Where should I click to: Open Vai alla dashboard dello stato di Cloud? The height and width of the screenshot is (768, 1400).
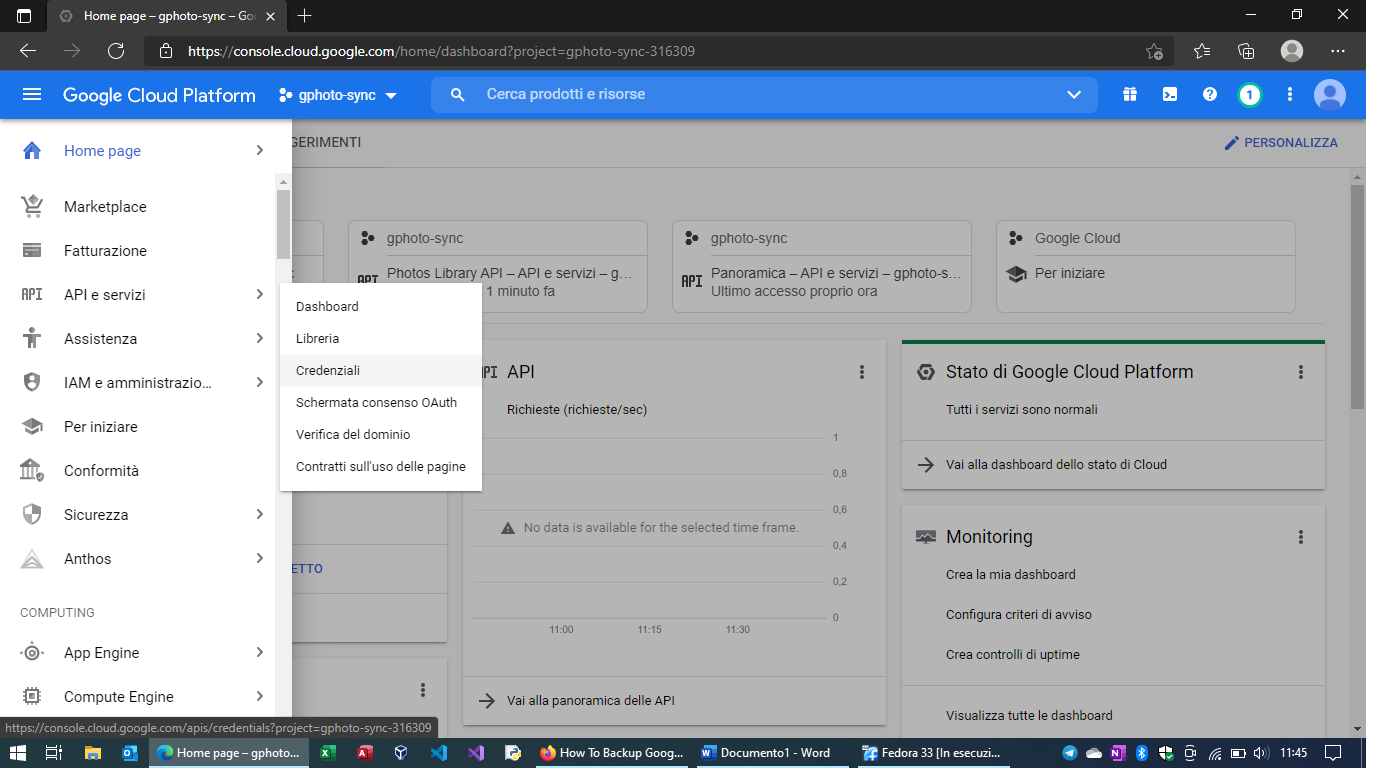click(1056, 465)
